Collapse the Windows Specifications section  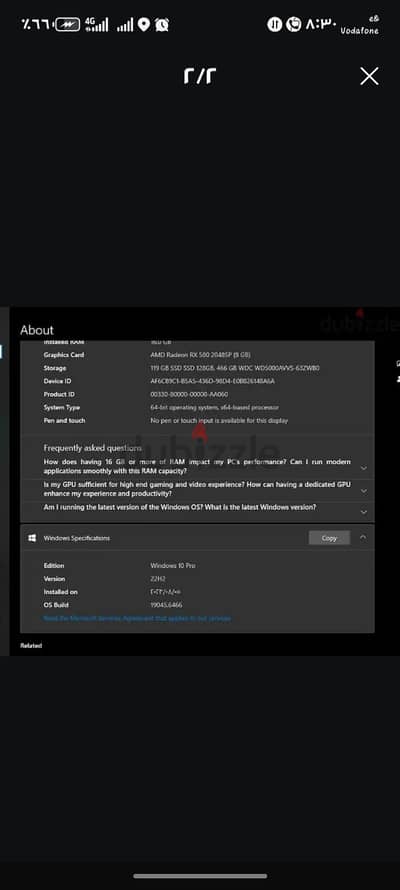tap(363, 537)
